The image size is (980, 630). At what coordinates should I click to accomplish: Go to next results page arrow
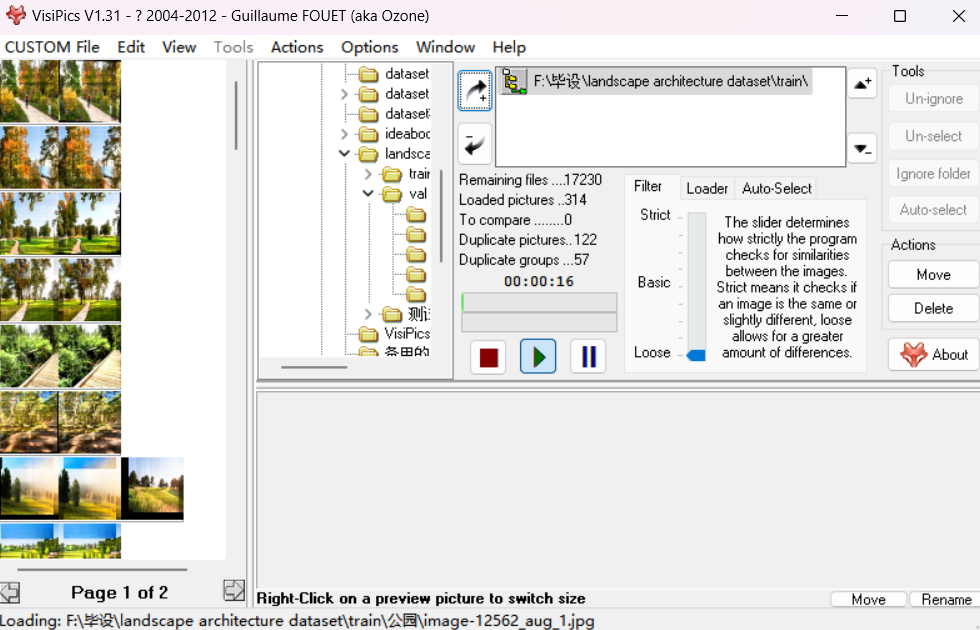[234, 591]
